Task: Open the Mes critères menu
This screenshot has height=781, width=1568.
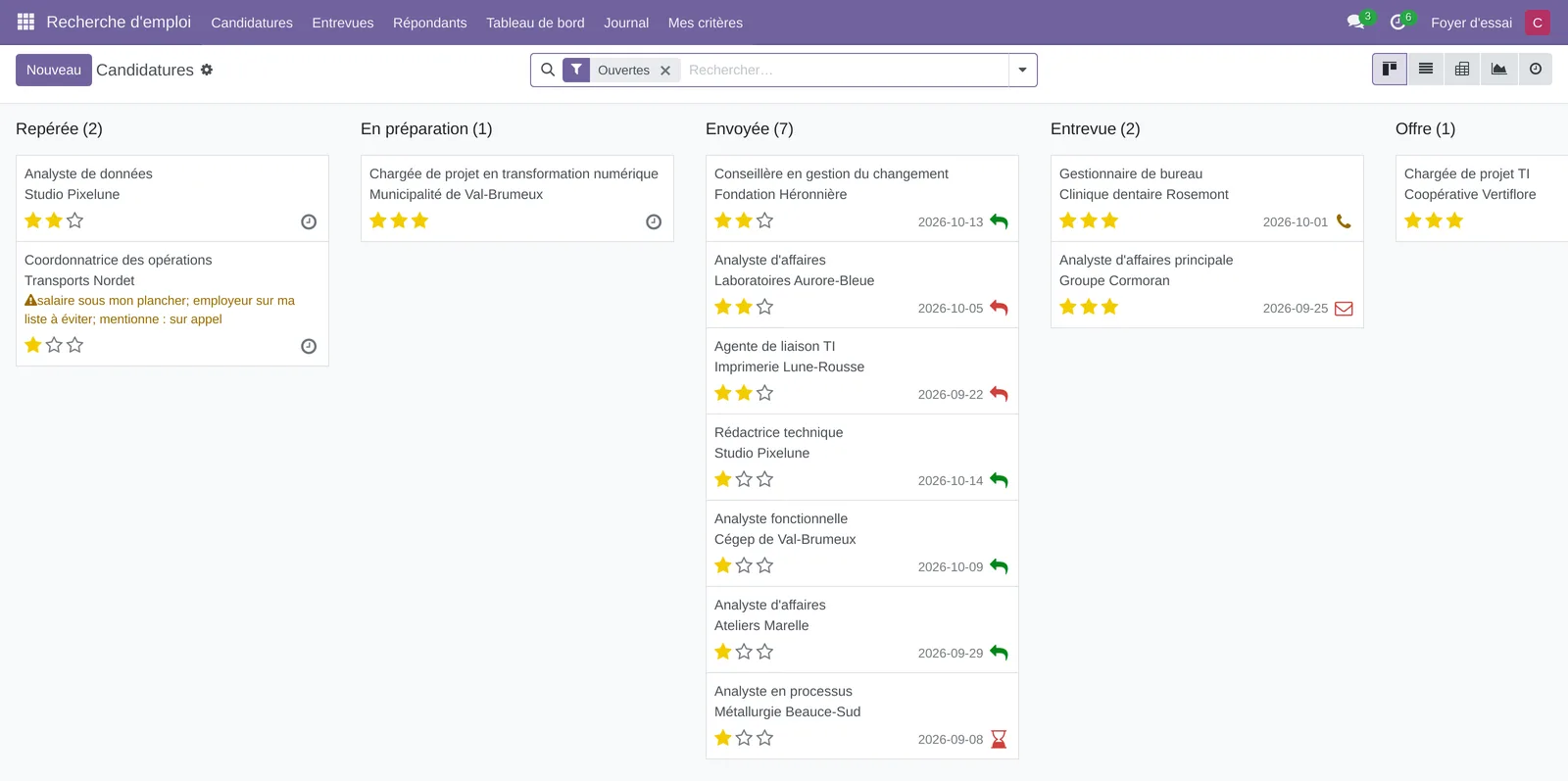Action: click(706, 23)
